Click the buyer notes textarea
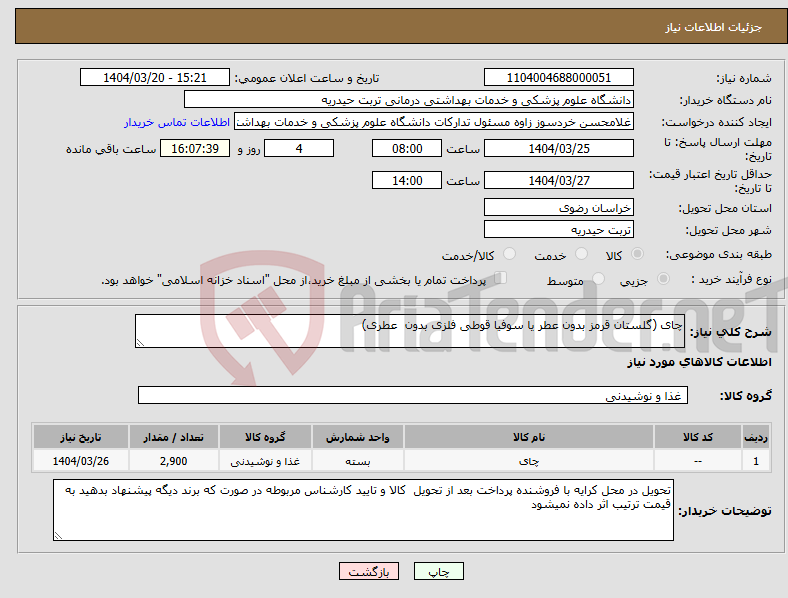The height and width of the screenshot is (598, 788). tap(363, 510)
